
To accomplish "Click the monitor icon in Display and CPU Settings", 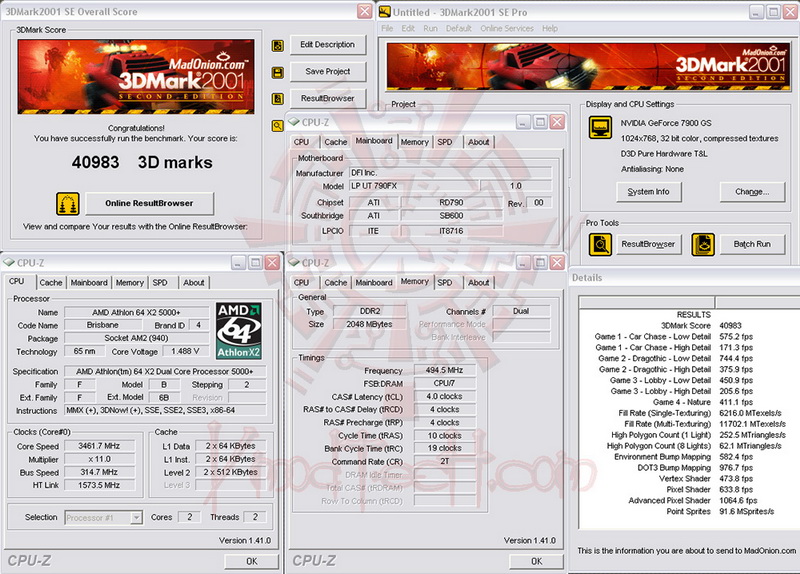I will tap(600, 127).
